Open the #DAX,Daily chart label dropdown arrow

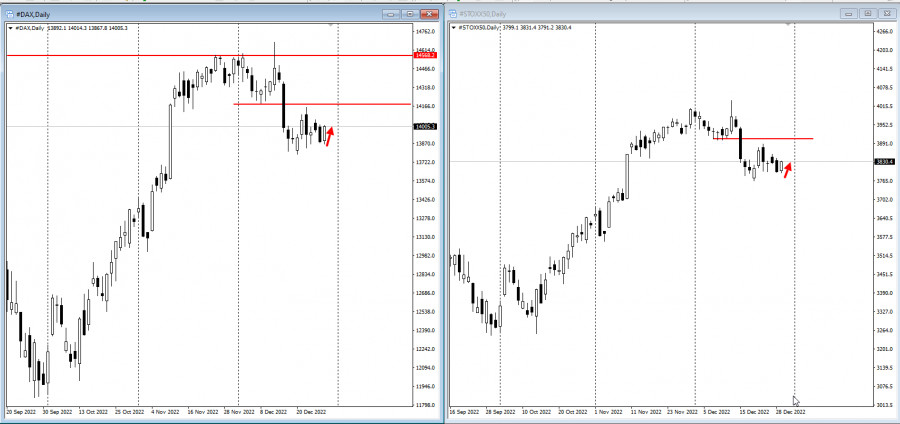click(x=11, y=28)
